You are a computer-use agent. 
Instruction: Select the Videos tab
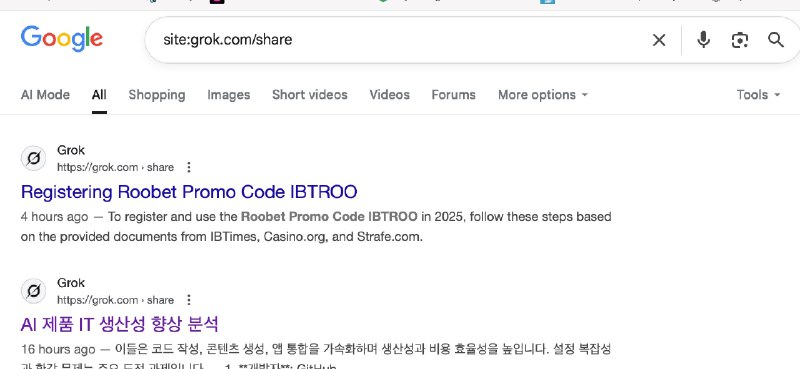click(x=389, y=95)
